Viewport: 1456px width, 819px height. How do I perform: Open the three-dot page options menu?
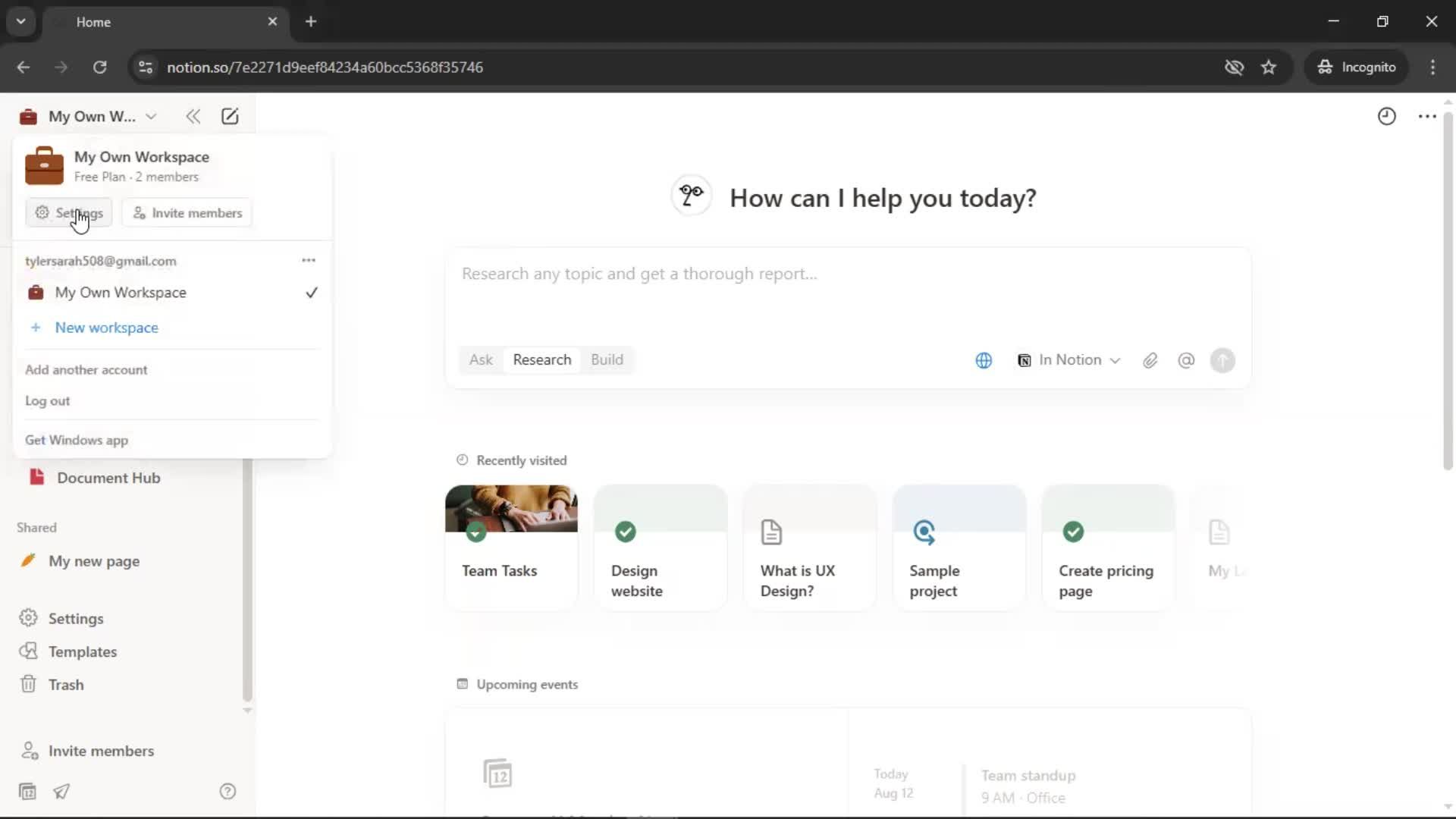[1427, 116]
